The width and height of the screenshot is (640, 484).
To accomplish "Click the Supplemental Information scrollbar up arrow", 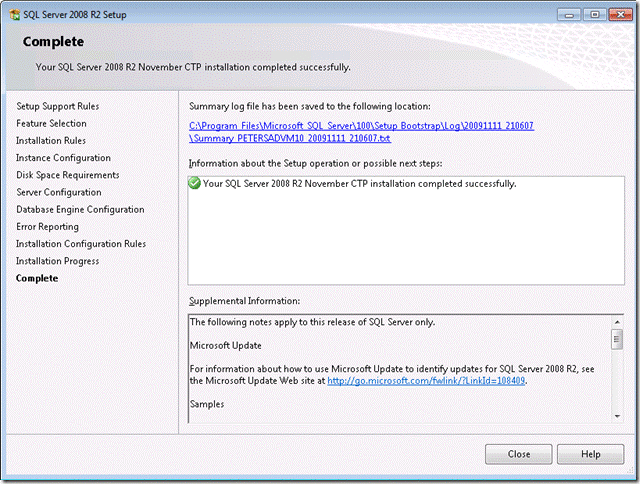I will [617, 322].
